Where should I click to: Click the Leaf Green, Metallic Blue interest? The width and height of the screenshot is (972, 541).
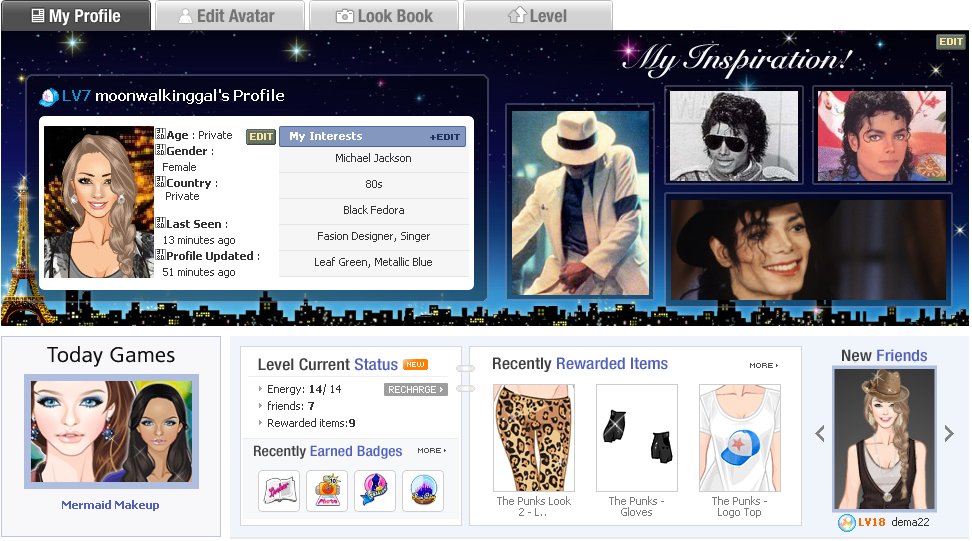[373, 263]
